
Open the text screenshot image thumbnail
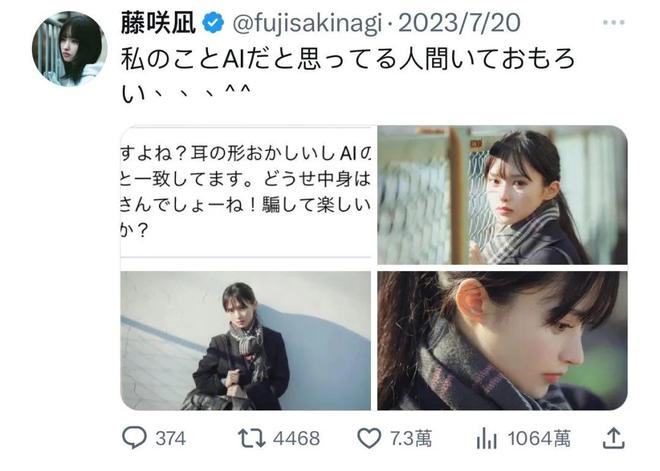246,195
